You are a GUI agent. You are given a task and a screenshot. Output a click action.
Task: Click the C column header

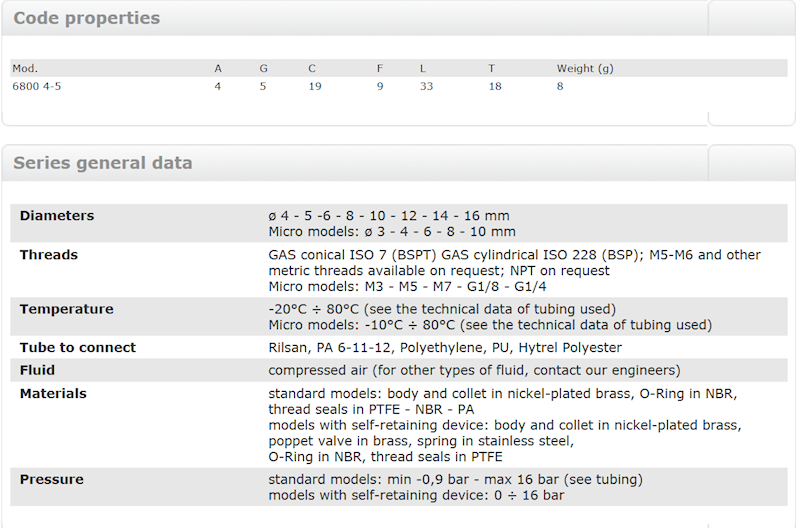(312, 68)
